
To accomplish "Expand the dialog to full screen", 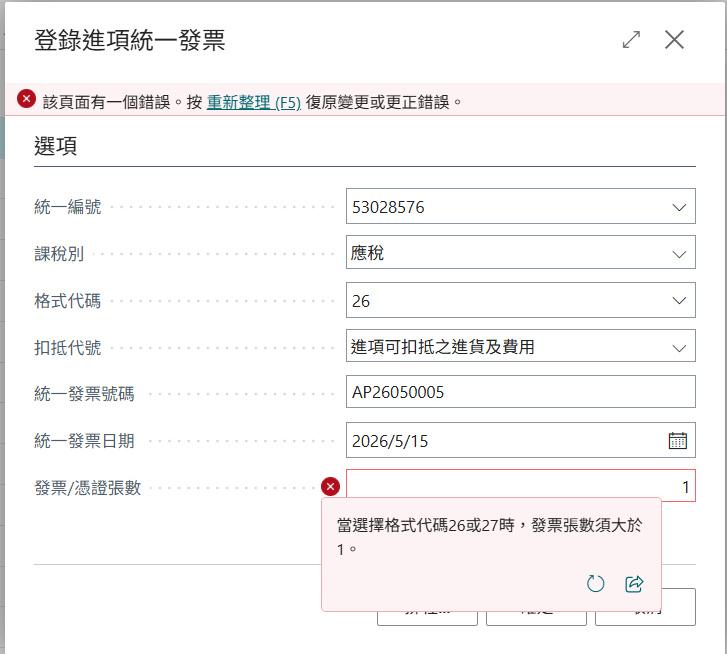I will click(x=631, y=39).
